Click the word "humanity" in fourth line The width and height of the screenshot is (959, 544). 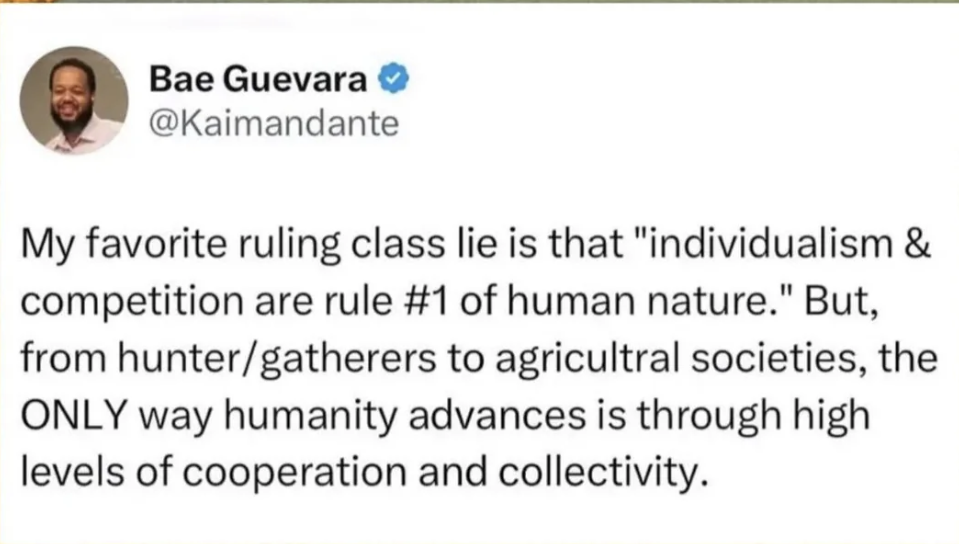311,417
